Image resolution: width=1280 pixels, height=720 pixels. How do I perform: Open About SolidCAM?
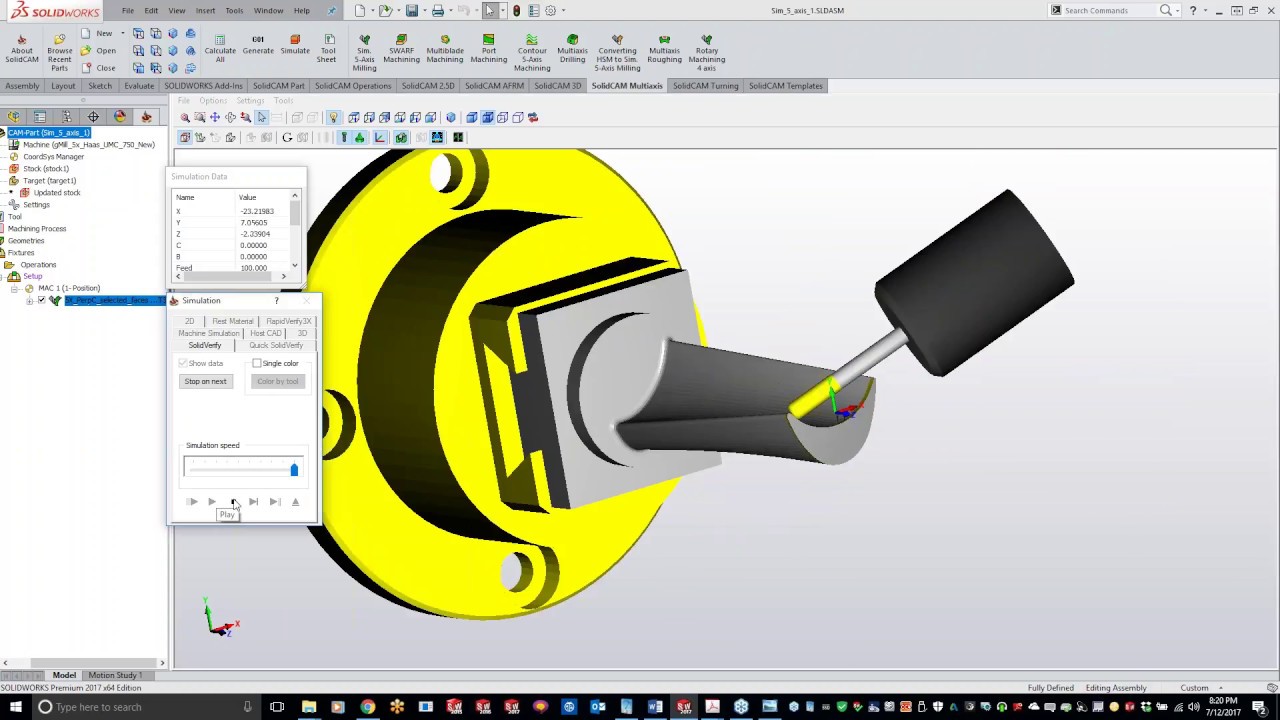[x=21, y=50]
